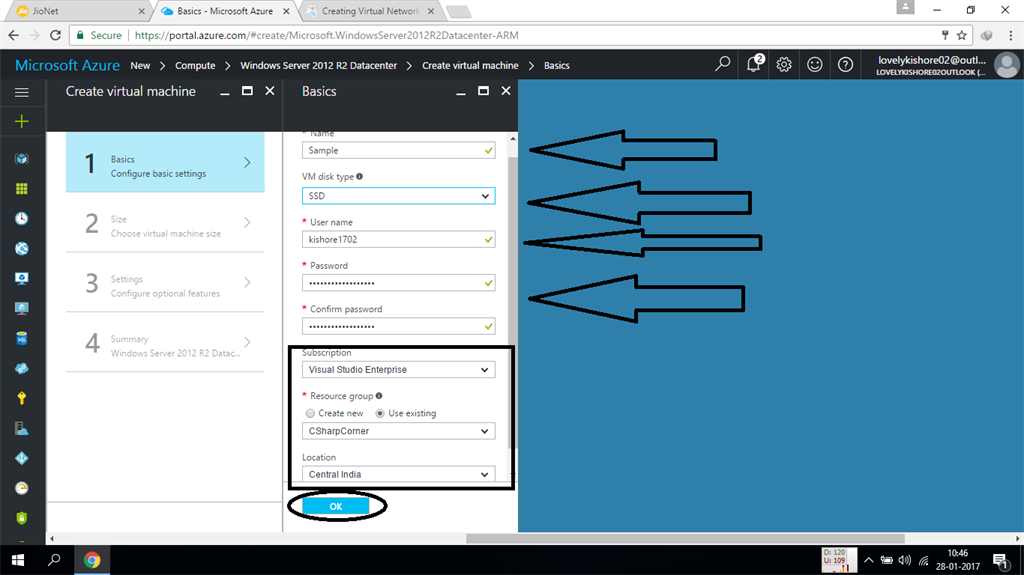
Task: Click the account avatar picture
Action: pos(1007,65)
